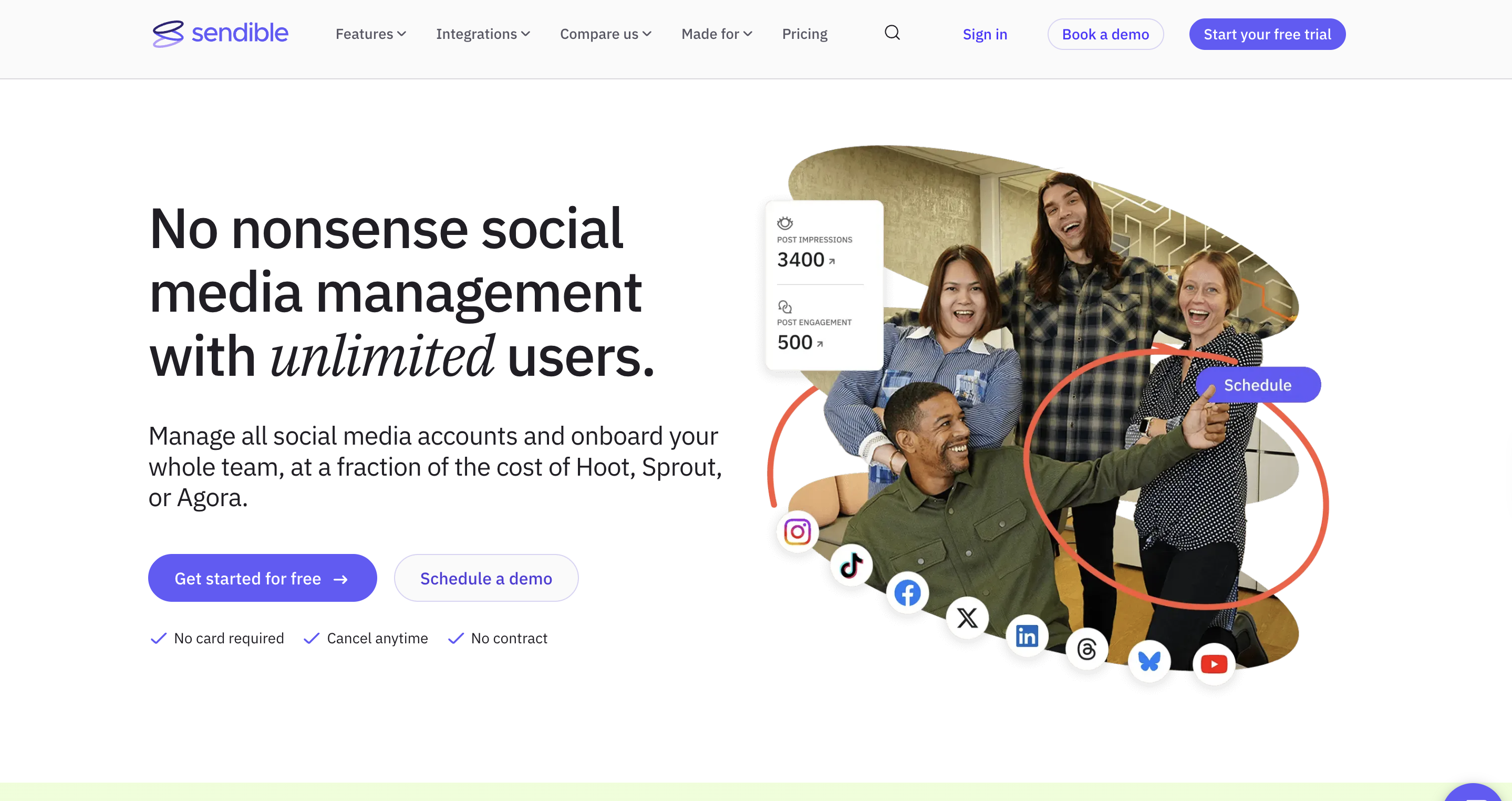Click the No contract text
Screen dimensions: 1512x801
[x=509, y=639]
